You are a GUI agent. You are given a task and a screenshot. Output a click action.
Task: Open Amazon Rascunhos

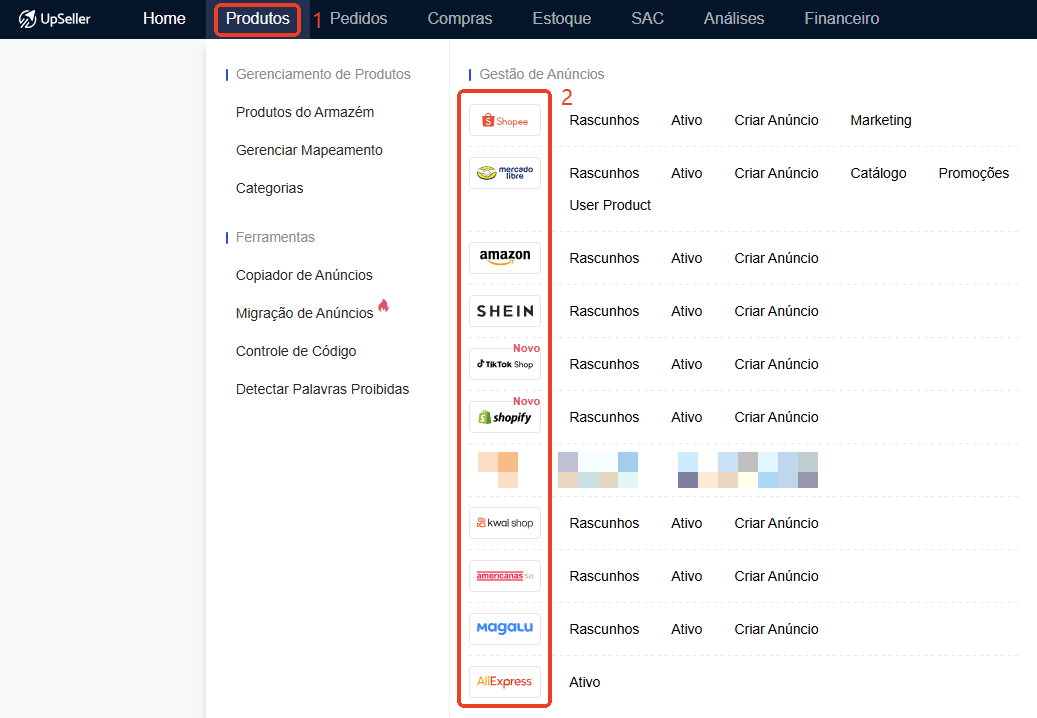pos(604,258)
